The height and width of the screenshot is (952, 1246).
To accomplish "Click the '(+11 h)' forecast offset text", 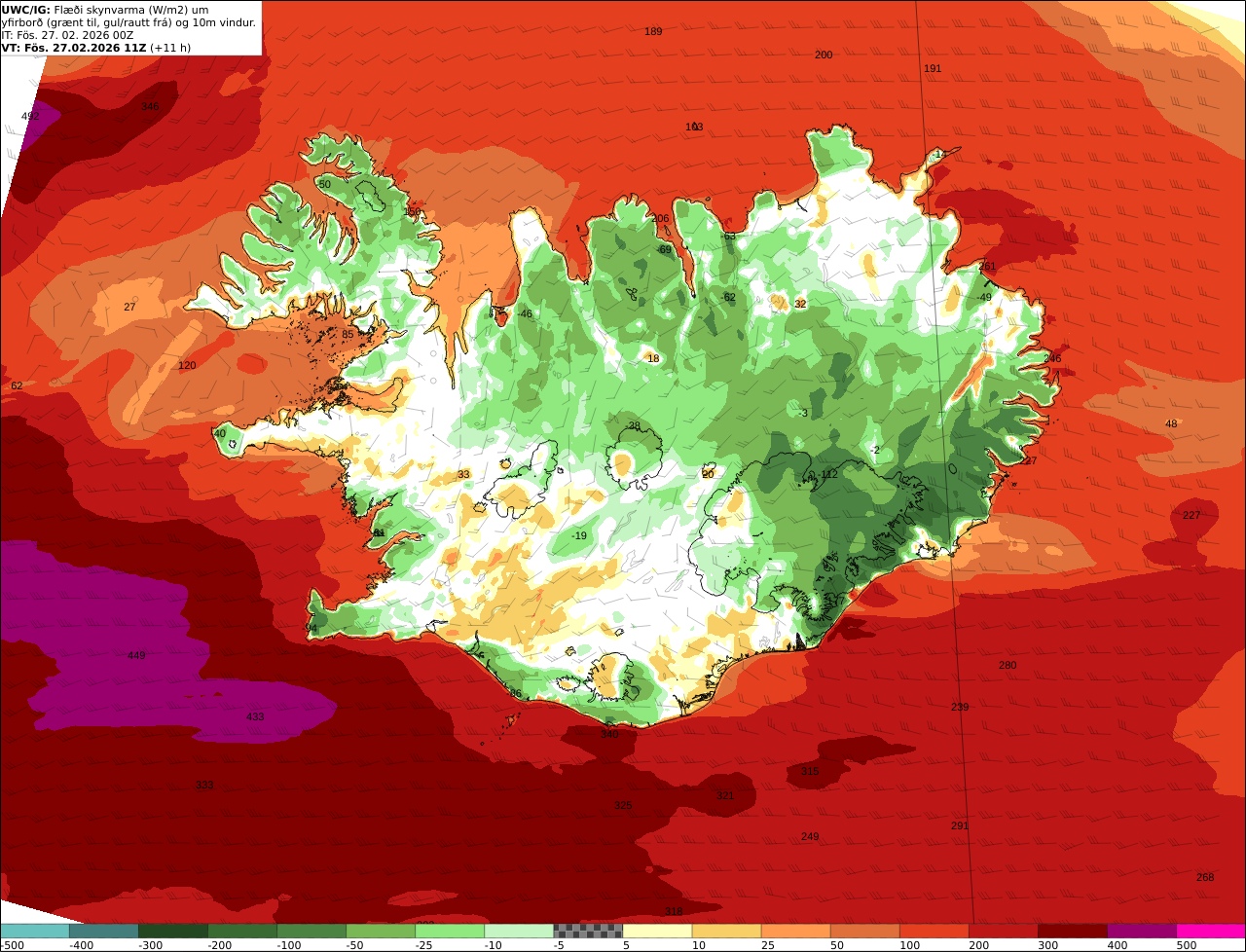I will tap(170, 48).
